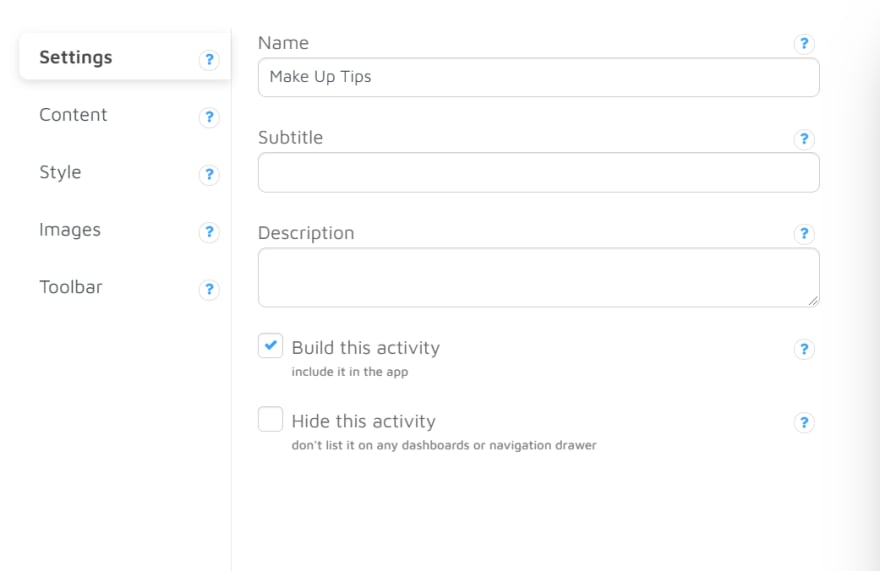Open help for the Name field

coord(804,43)
